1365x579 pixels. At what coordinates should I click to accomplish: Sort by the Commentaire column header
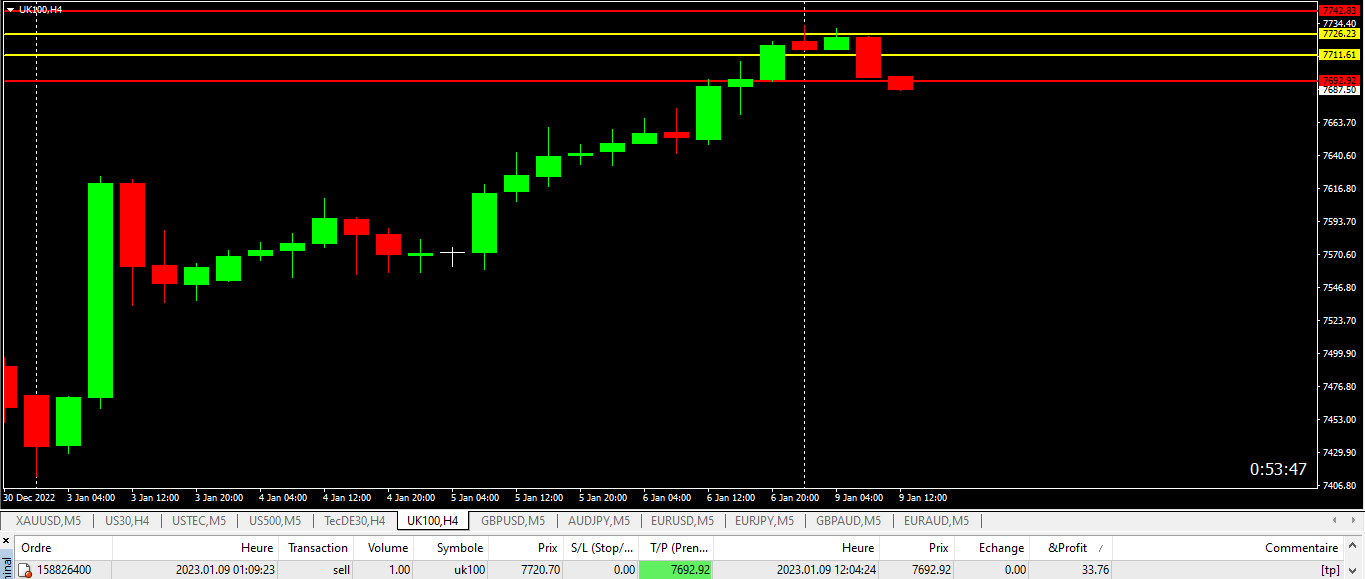click(x=1228, y=548)
